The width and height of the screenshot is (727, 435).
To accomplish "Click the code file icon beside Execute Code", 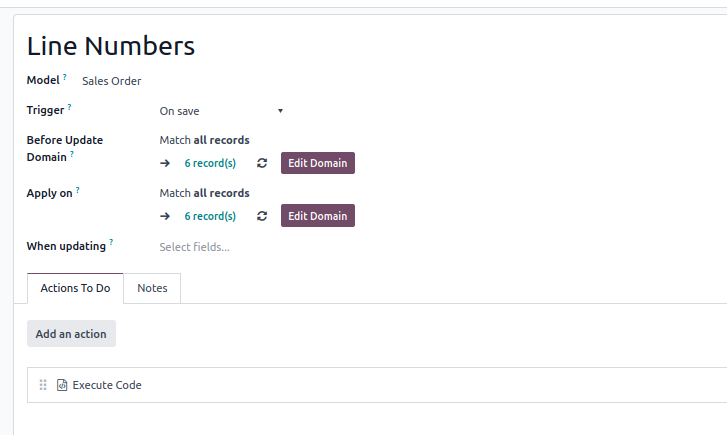I will (x=62, y=385).
